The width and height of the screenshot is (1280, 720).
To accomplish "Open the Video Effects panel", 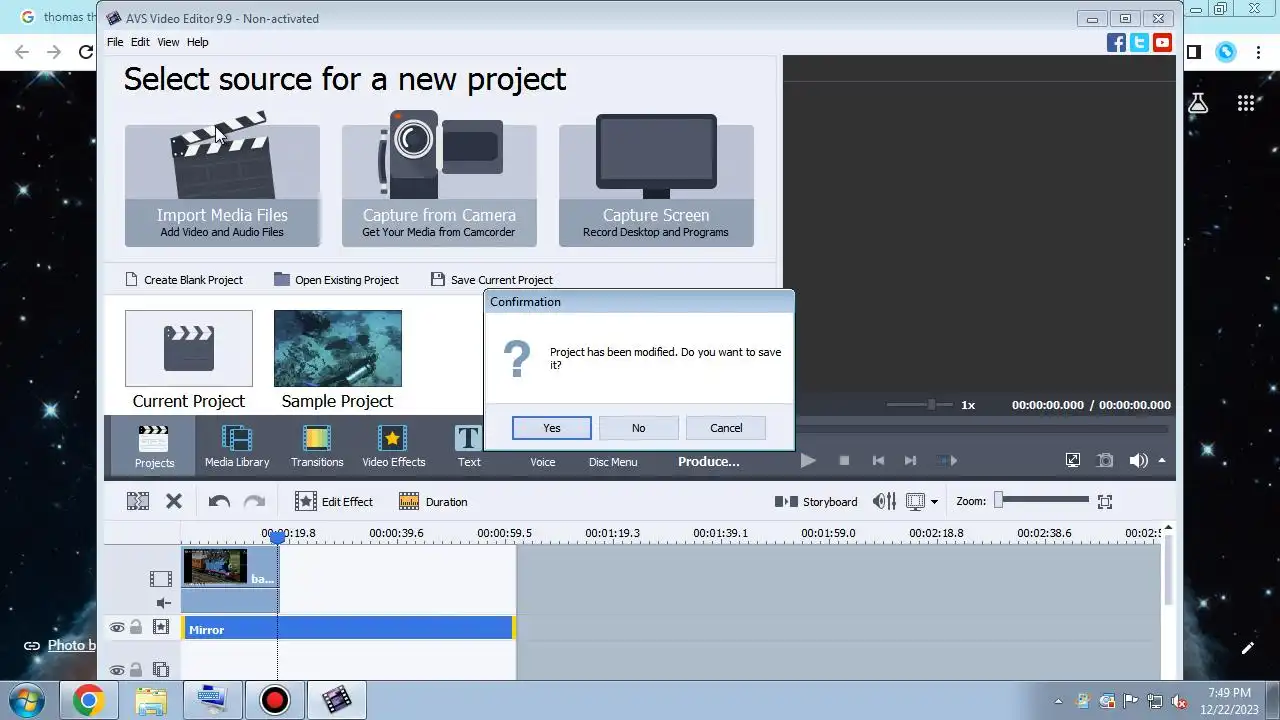I will 393,446.
